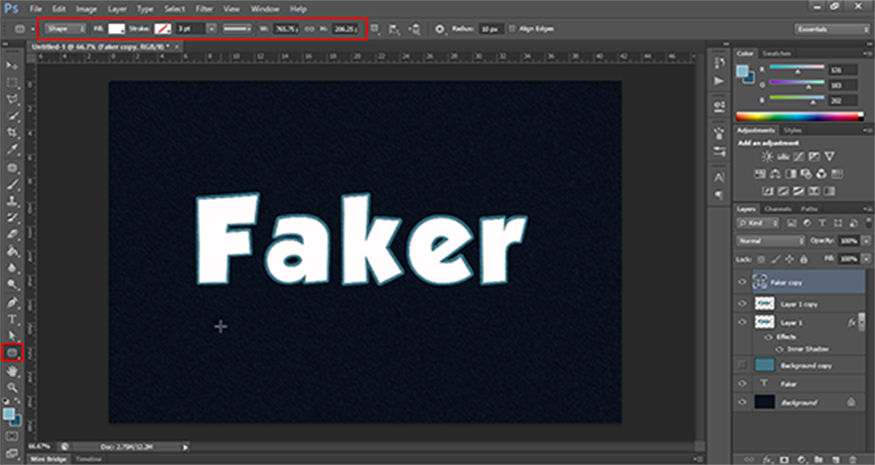Open the Normal blend mode dropdown
This screenshot has width=875, height=465.
pyautogui.click(x=770, y=241)
